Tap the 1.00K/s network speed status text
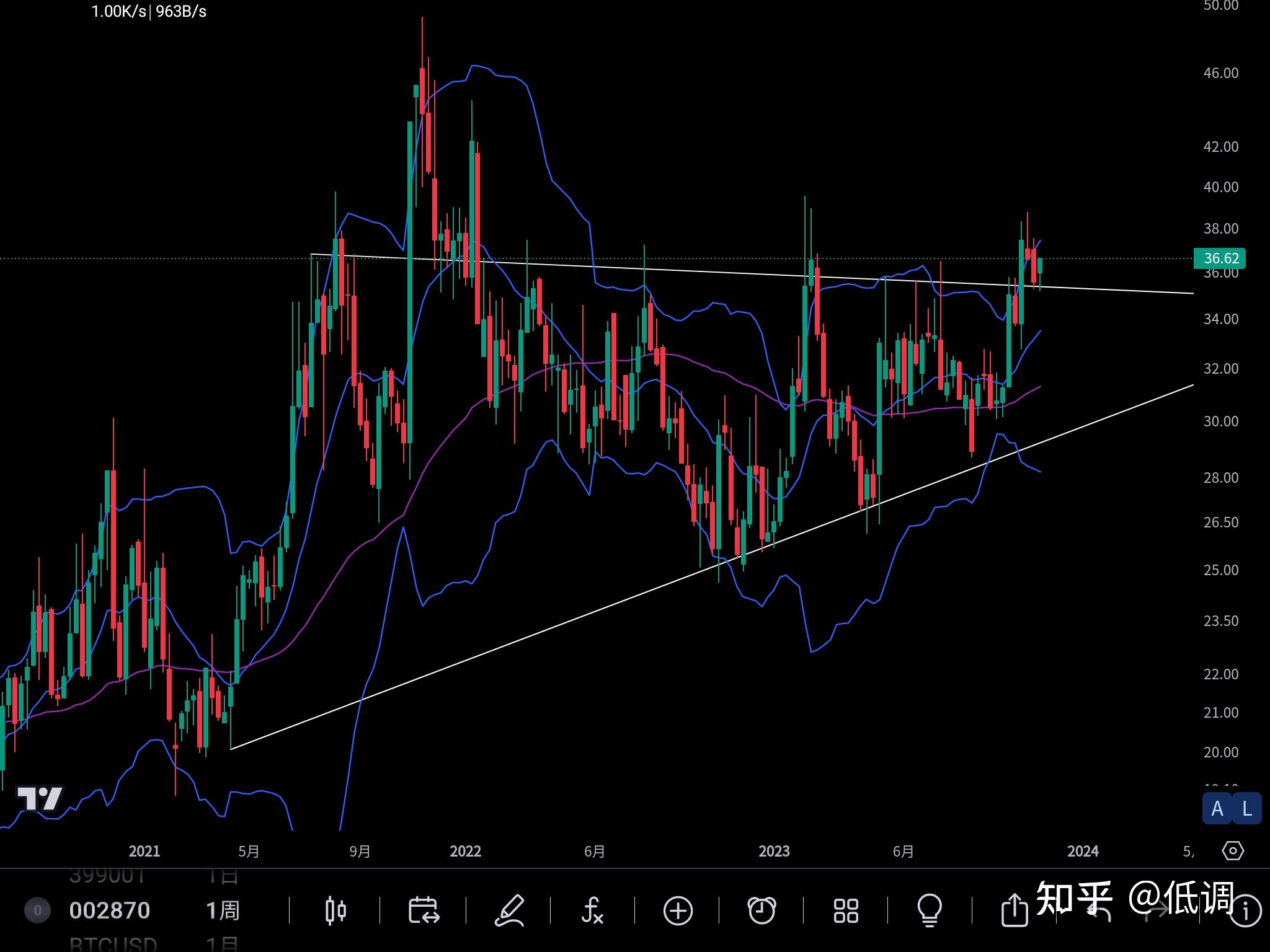The image size is (1270, 952). pos(118,11)
